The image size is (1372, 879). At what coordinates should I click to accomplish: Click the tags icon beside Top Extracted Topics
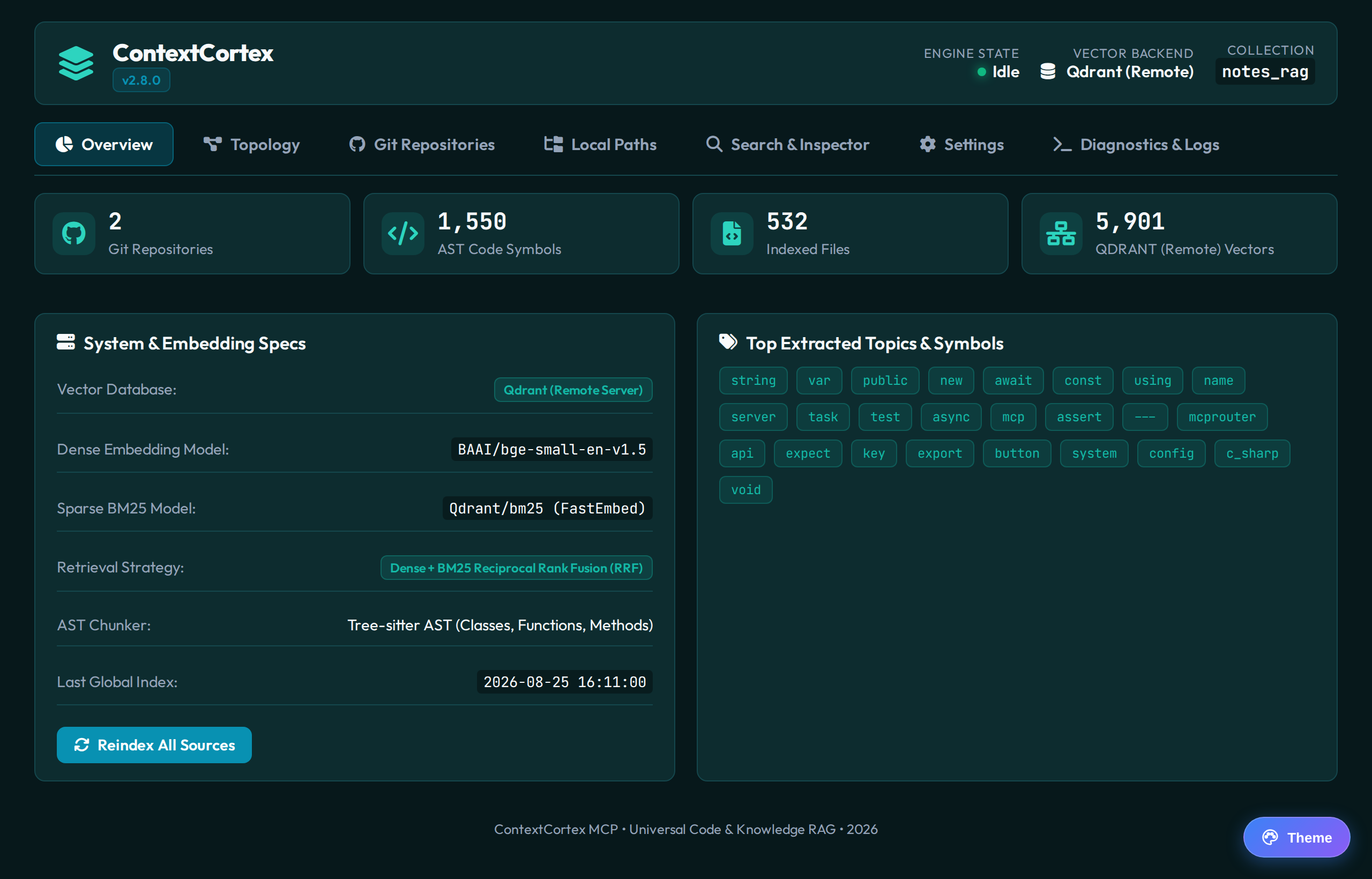728,342
